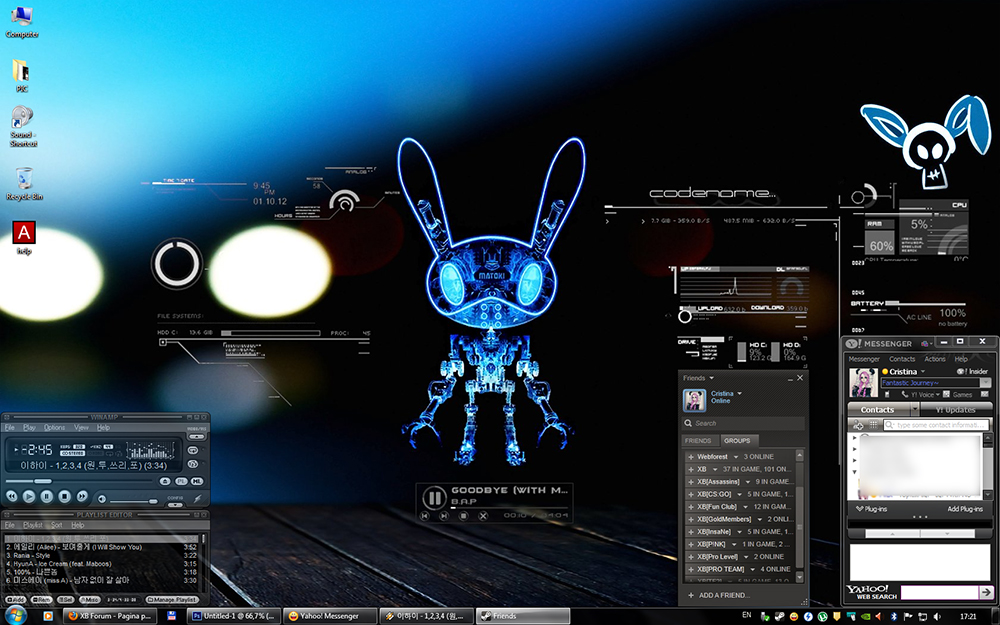Viewport: 1000px width, 625px height.
Task: Click the playlist's Rem button
Action: point(41,599)
